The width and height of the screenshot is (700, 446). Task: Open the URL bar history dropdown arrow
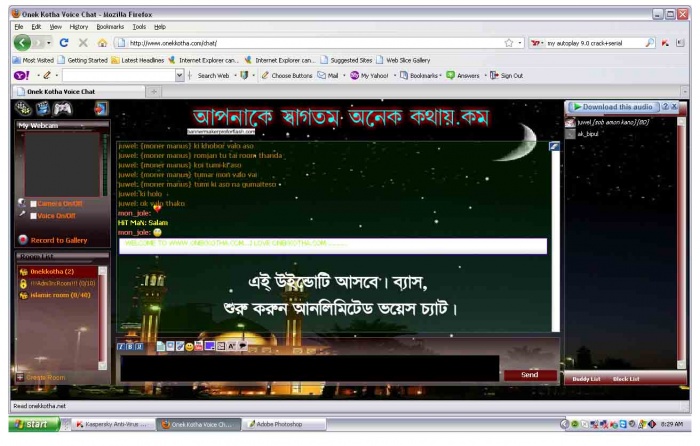520,43
